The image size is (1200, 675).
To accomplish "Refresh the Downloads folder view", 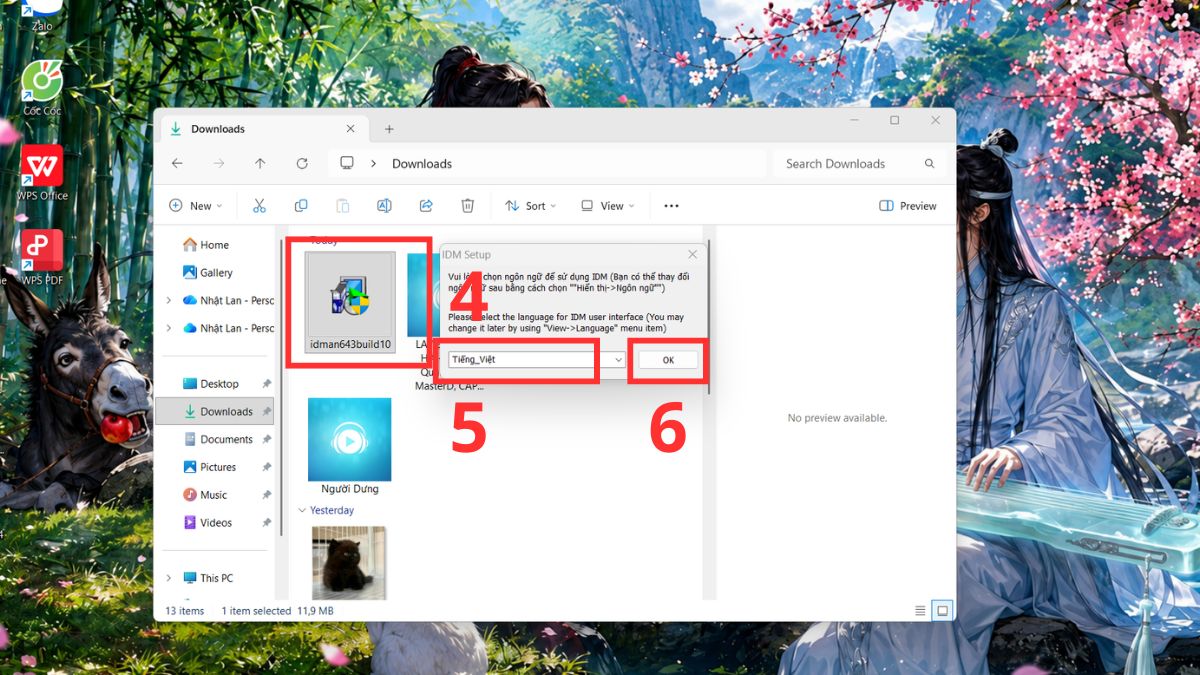I will 302,163.
